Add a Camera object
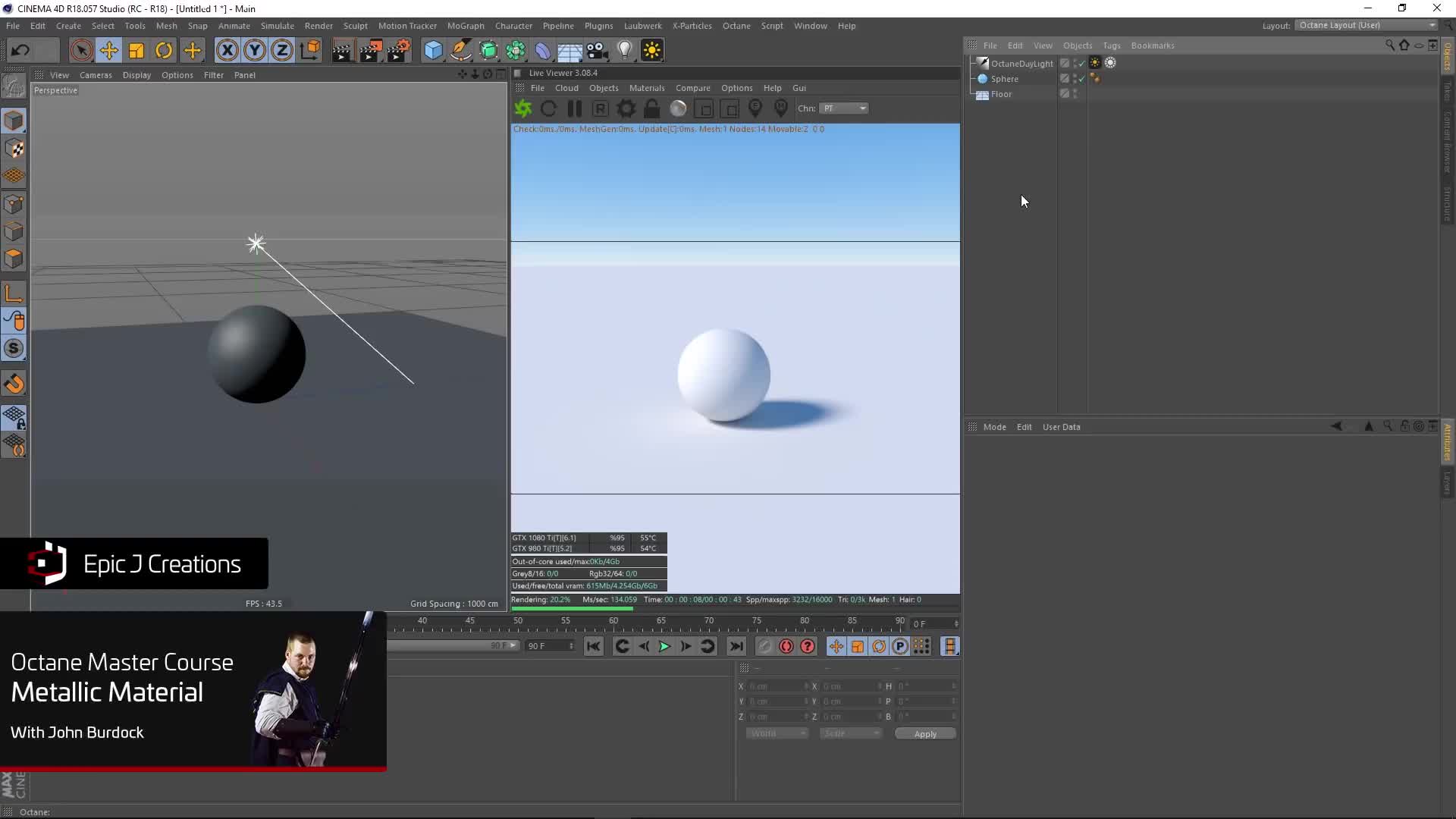Image resolution: width=1456 pixels, height=819 pixels. tap(598, 51)
